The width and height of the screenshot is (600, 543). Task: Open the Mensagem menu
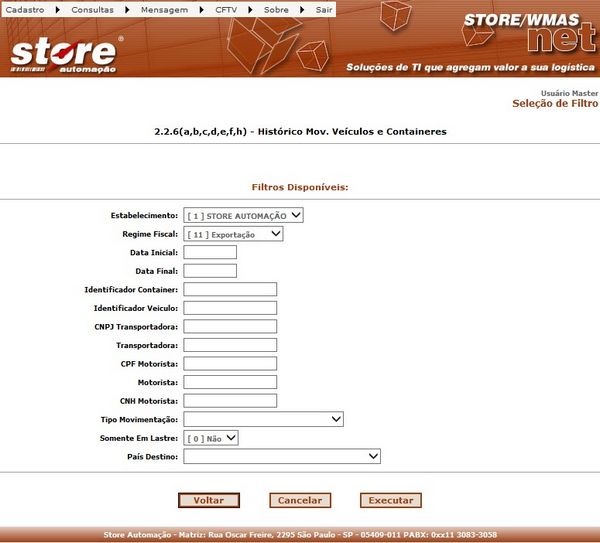[166, 8]
